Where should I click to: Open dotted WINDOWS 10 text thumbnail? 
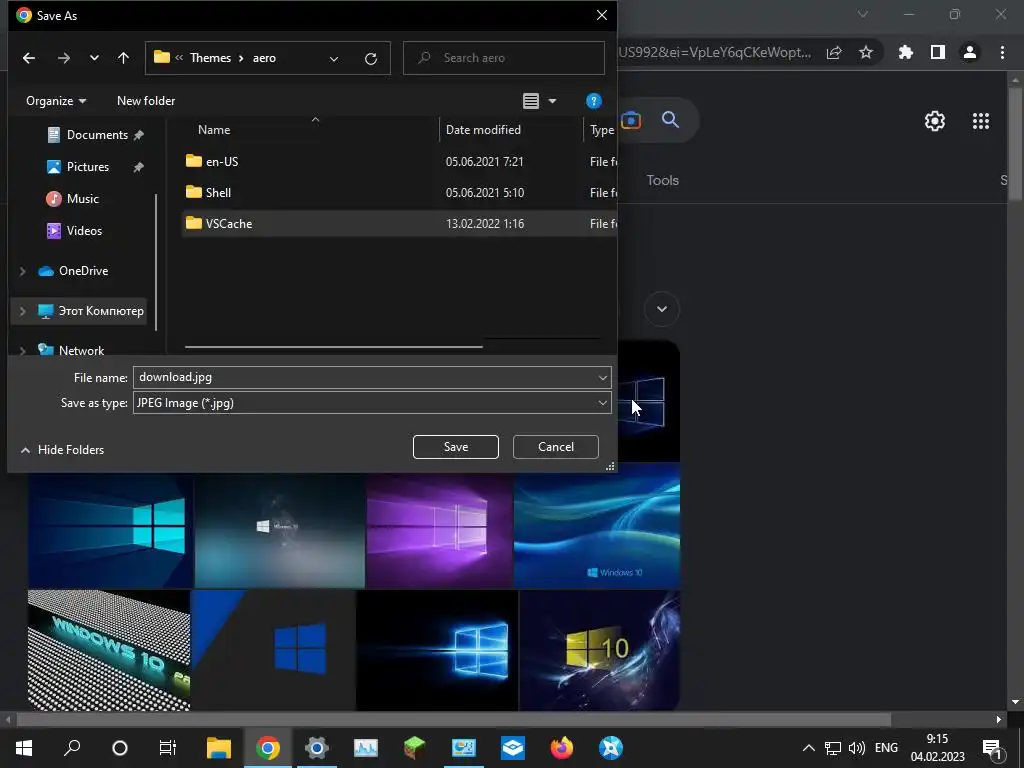click(109, 650)
